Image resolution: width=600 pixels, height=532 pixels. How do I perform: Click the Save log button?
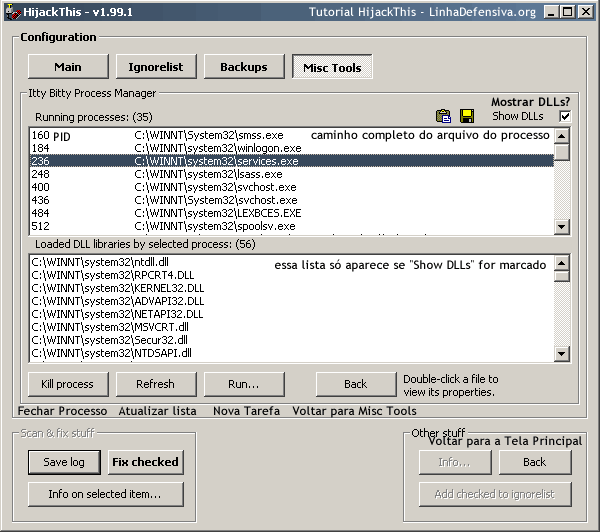(63, 462)
